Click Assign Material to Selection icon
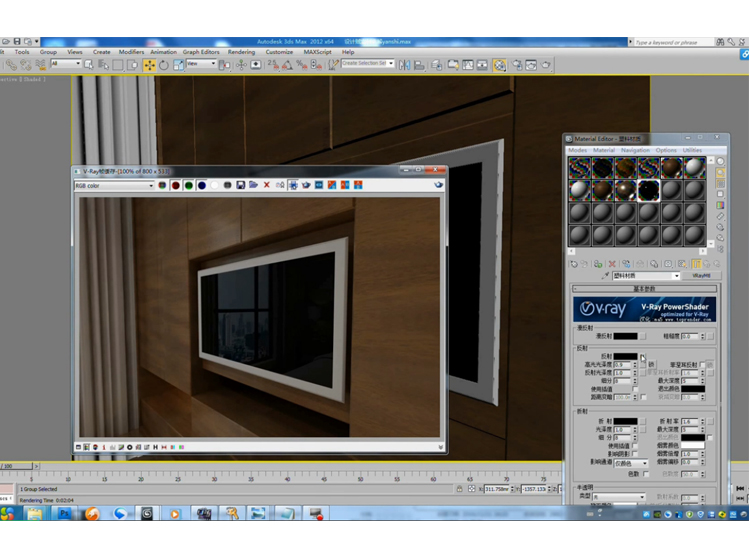This screenshot has height=560, width=750. 598,264
